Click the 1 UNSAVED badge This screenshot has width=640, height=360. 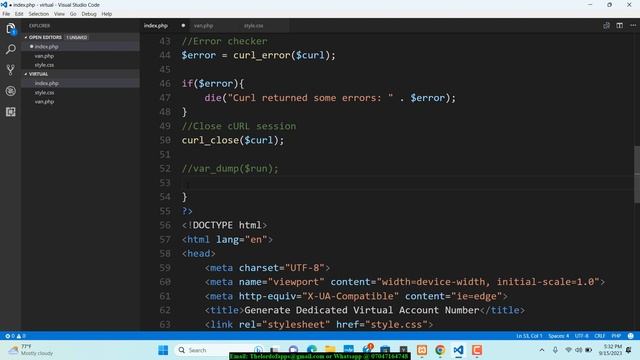77,37
